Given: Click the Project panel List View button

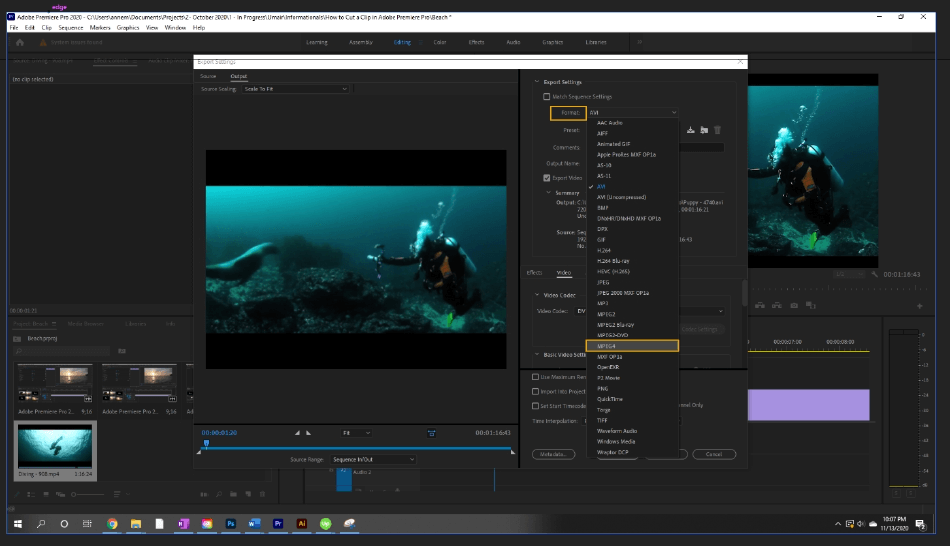Looking at the screenshot, I should pyautogui.click(x=30, y=494).
